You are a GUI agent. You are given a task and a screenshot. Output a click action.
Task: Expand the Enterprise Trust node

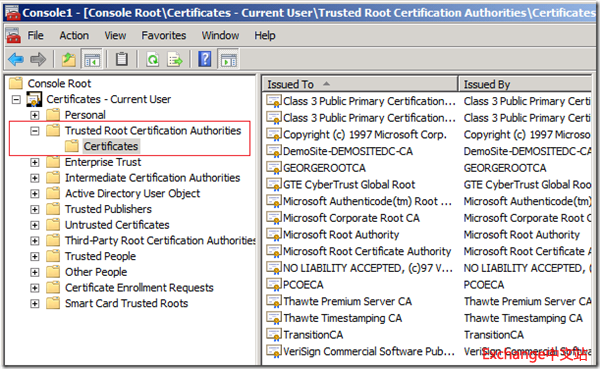coord(35,163)
